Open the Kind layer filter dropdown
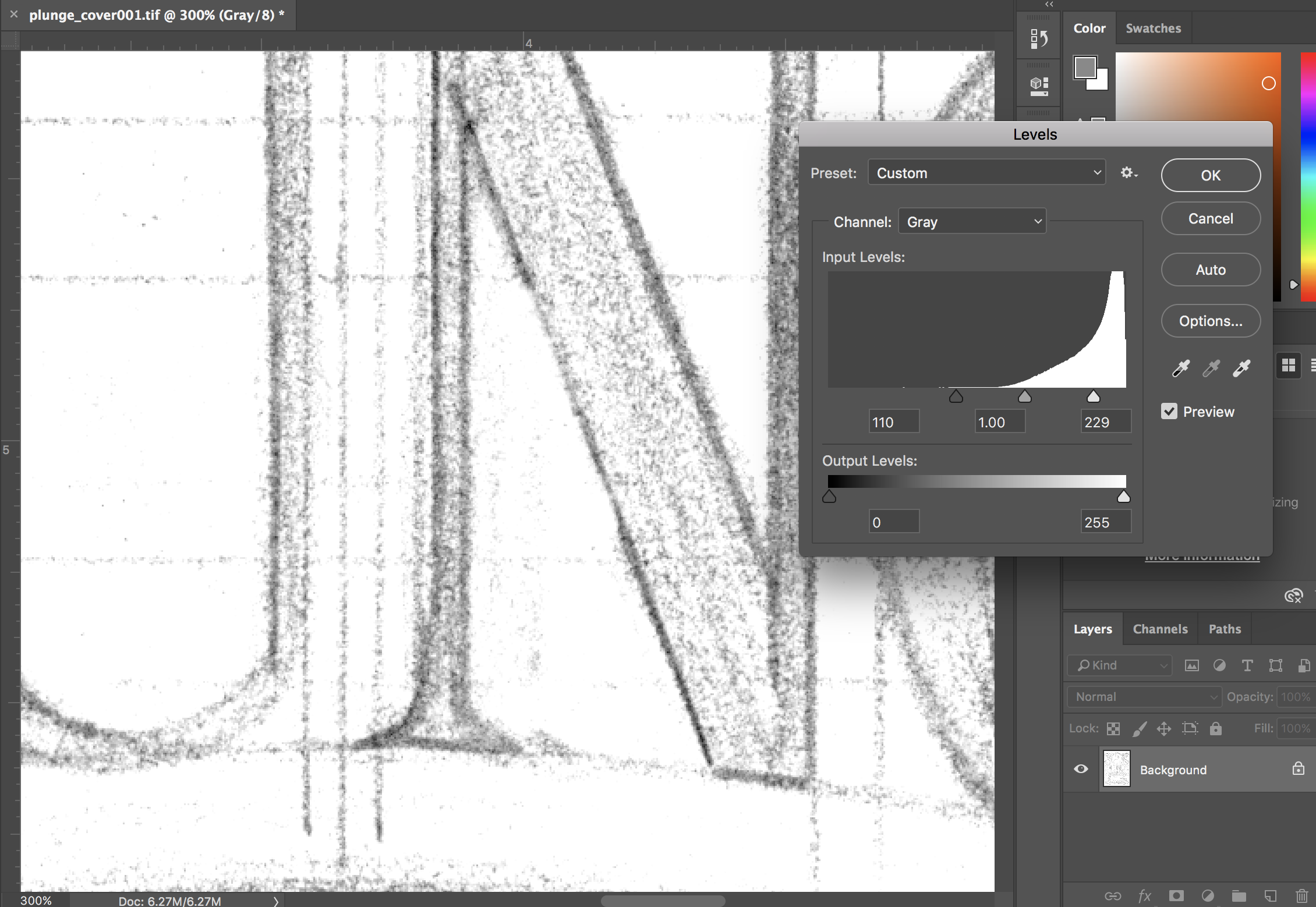1316x907 pixels. pos(1119,665)
